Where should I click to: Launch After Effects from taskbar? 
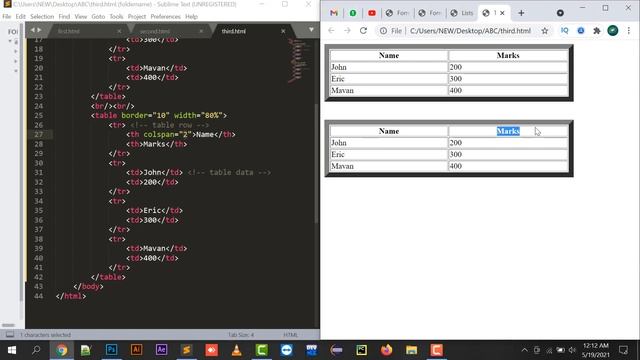click(161, 350)
